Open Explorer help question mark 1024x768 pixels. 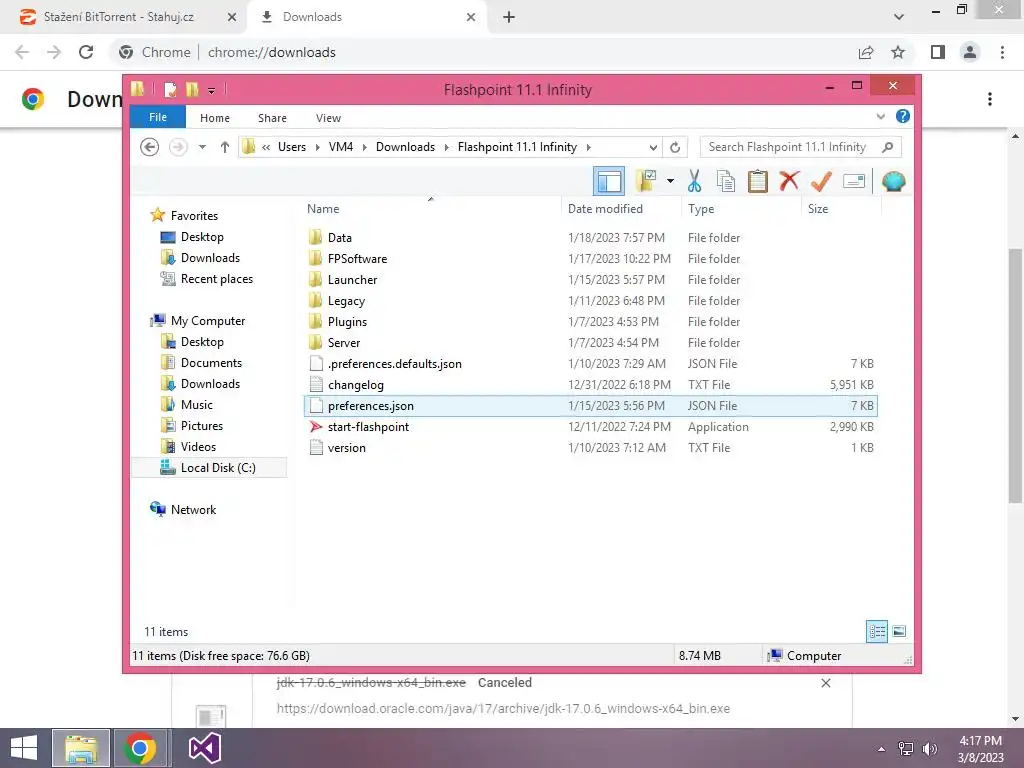click(903, 116)
